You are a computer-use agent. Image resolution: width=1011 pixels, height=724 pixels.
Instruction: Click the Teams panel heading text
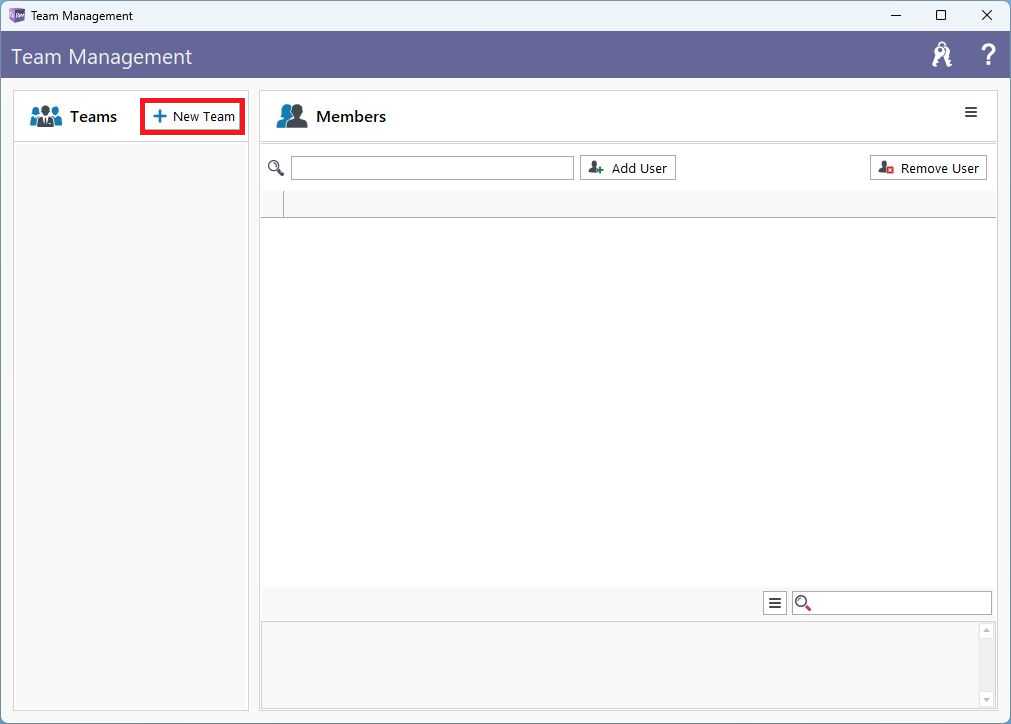93,117
